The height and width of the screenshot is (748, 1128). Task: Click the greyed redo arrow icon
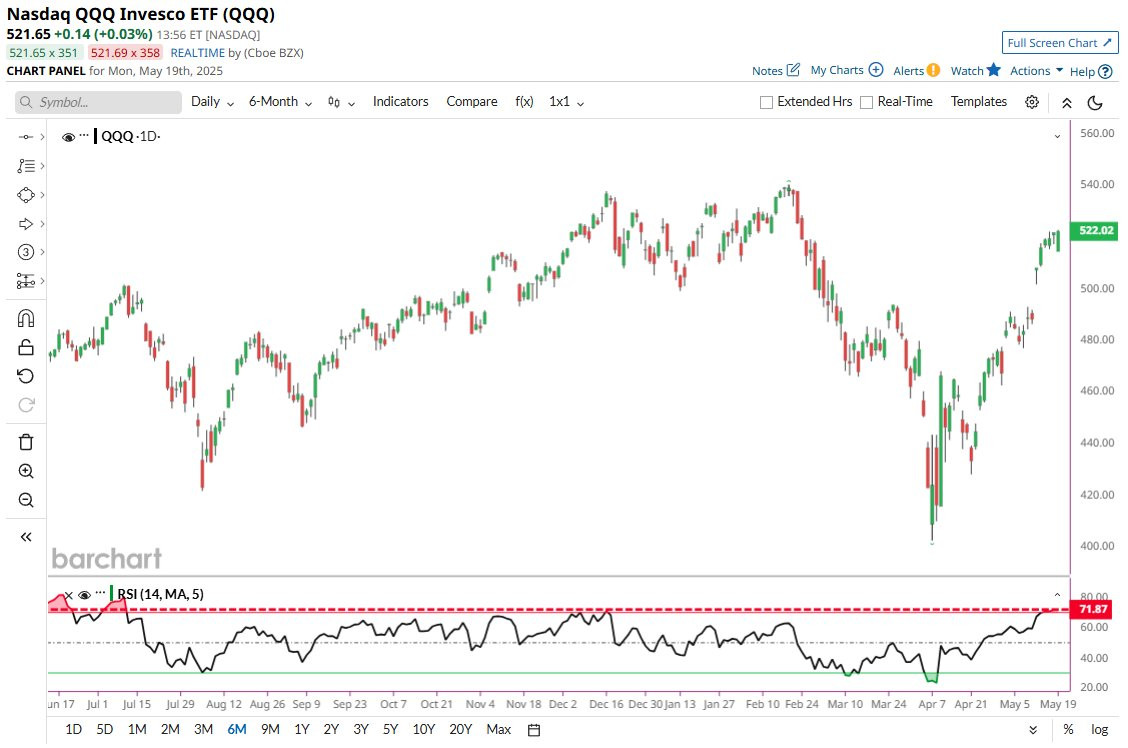26,405
